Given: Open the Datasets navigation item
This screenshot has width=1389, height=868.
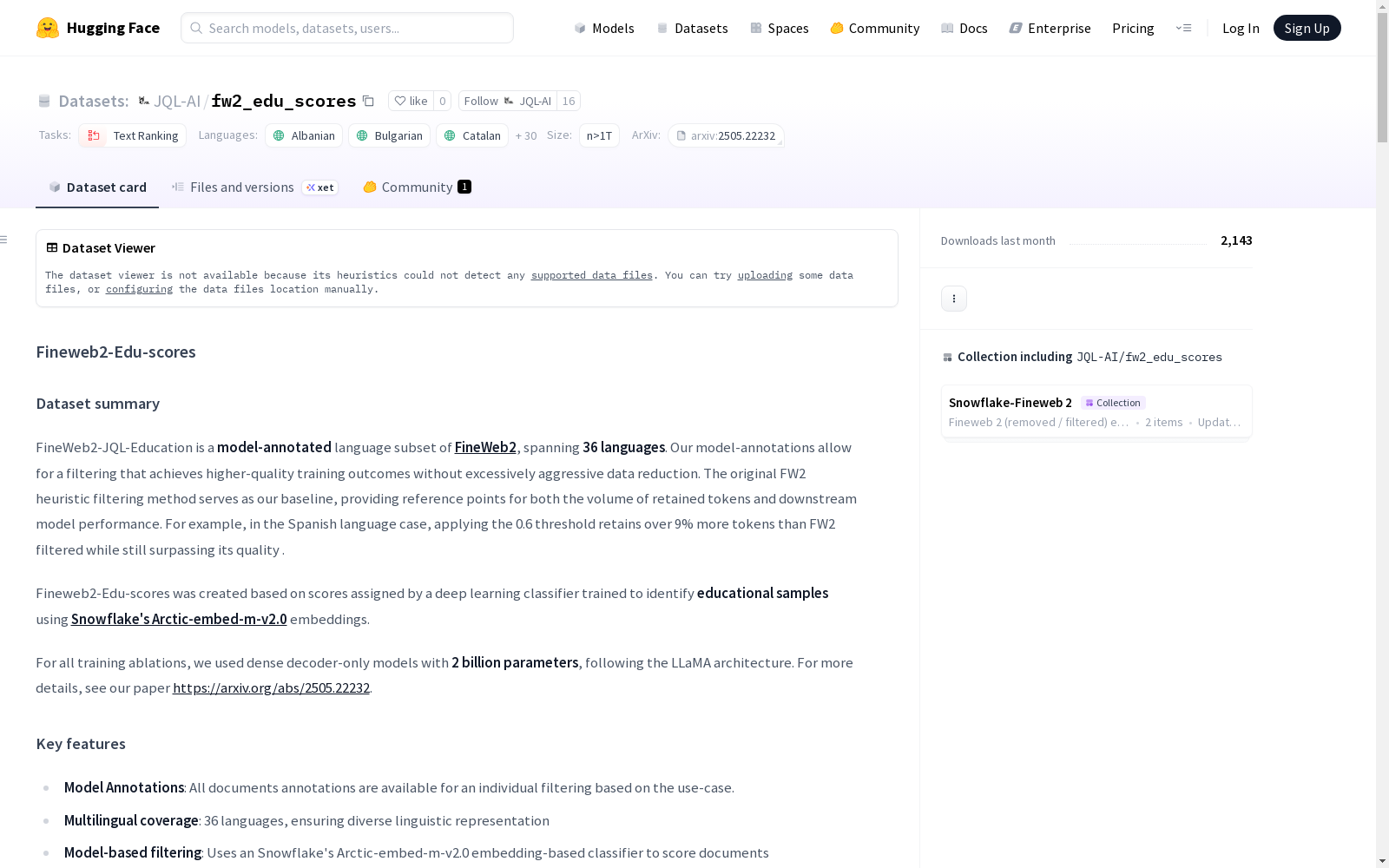Looking at the screenshot, I should tap(692, 28).
